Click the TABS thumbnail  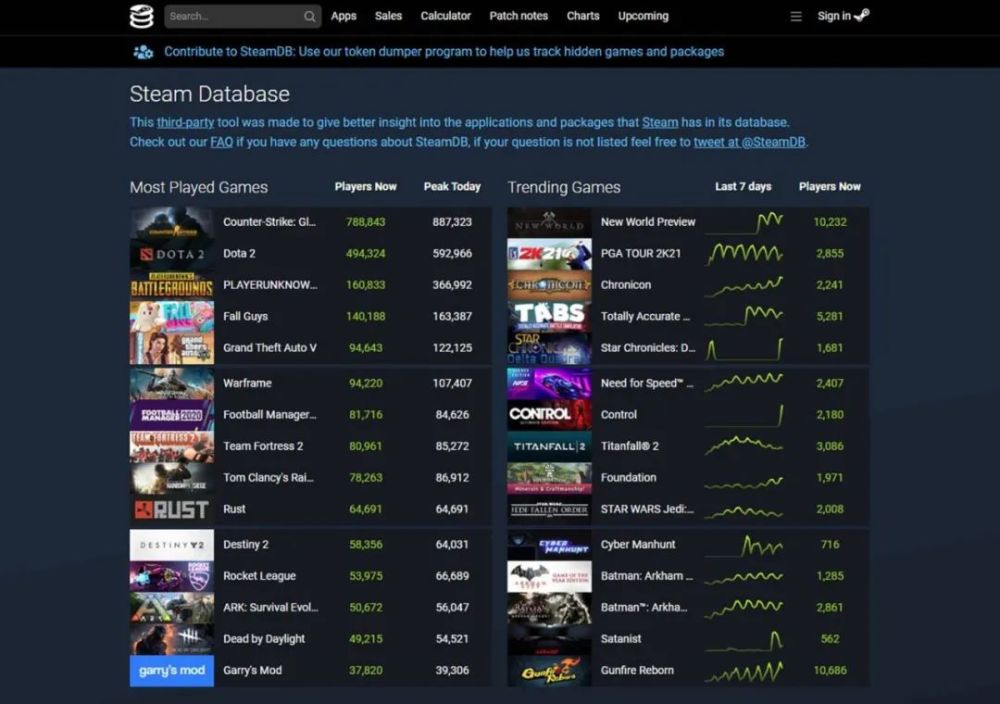pyautogui.click(x=549, y=316)
